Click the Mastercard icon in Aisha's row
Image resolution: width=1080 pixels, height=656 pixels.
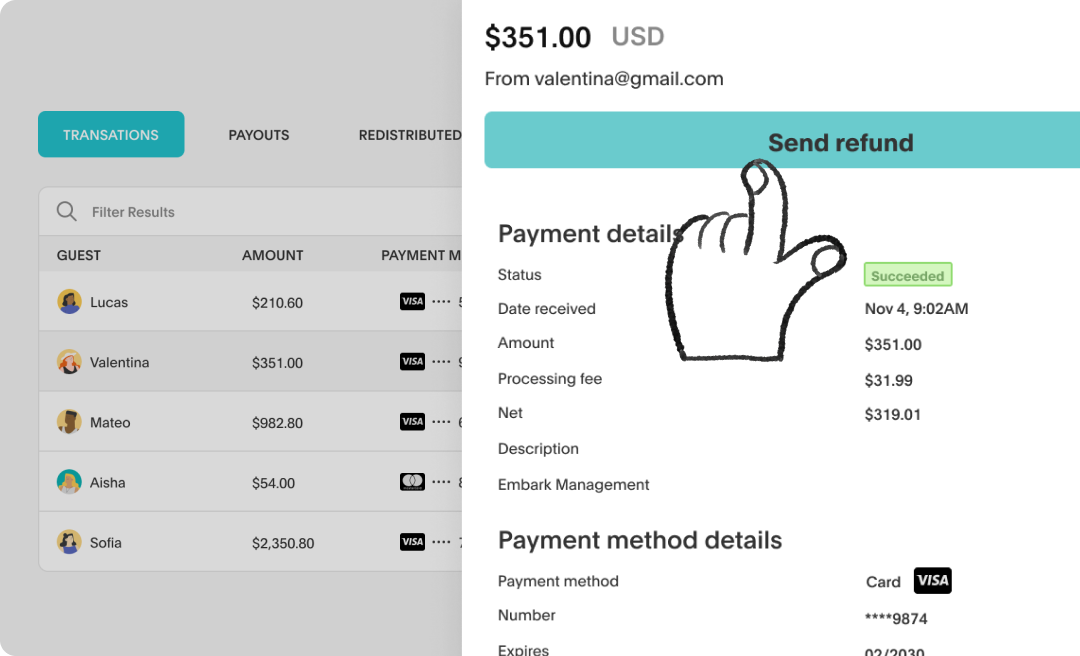point(412,482)
